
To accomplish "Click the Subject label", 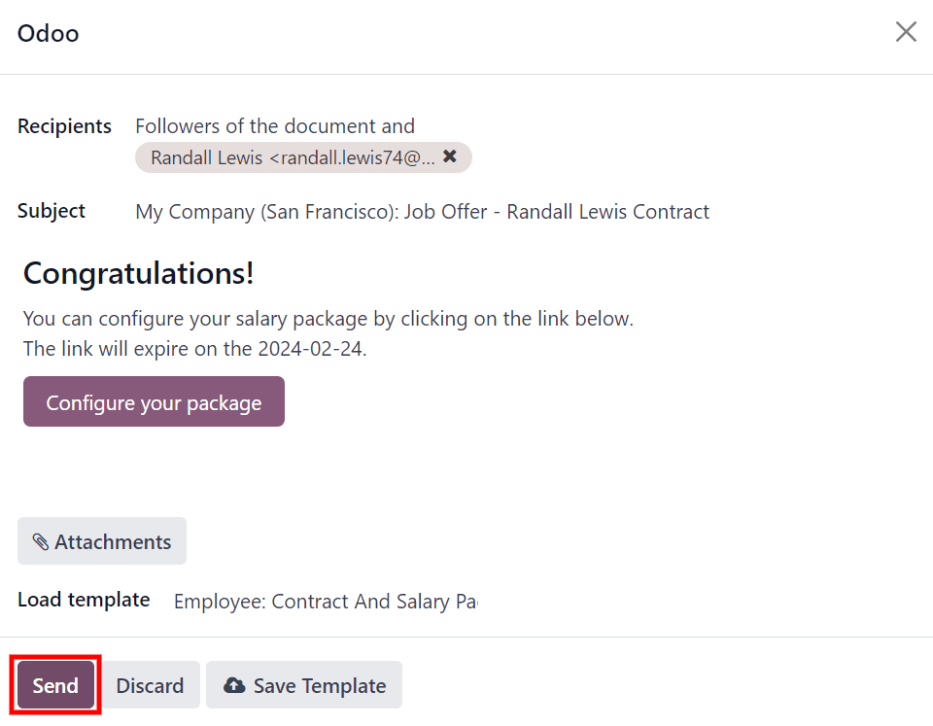I will [x=51, y=211].
